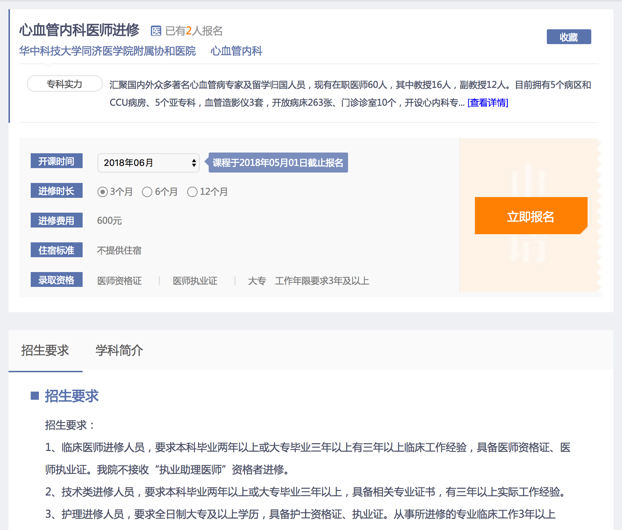Select the 3个月 duration radio button
The height and width of the screenshot is (530, 622).
click(102, 191)
